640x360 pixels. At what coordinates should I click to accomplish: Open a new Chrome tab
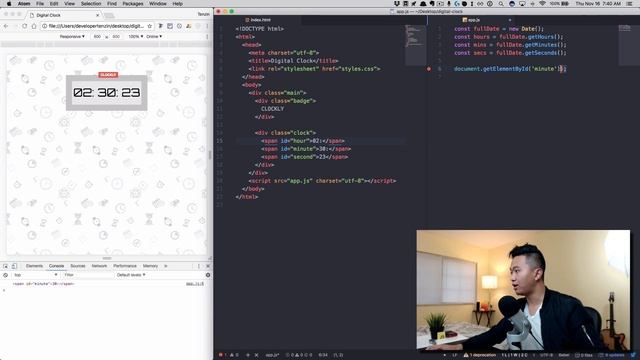(x=109, y=16)
